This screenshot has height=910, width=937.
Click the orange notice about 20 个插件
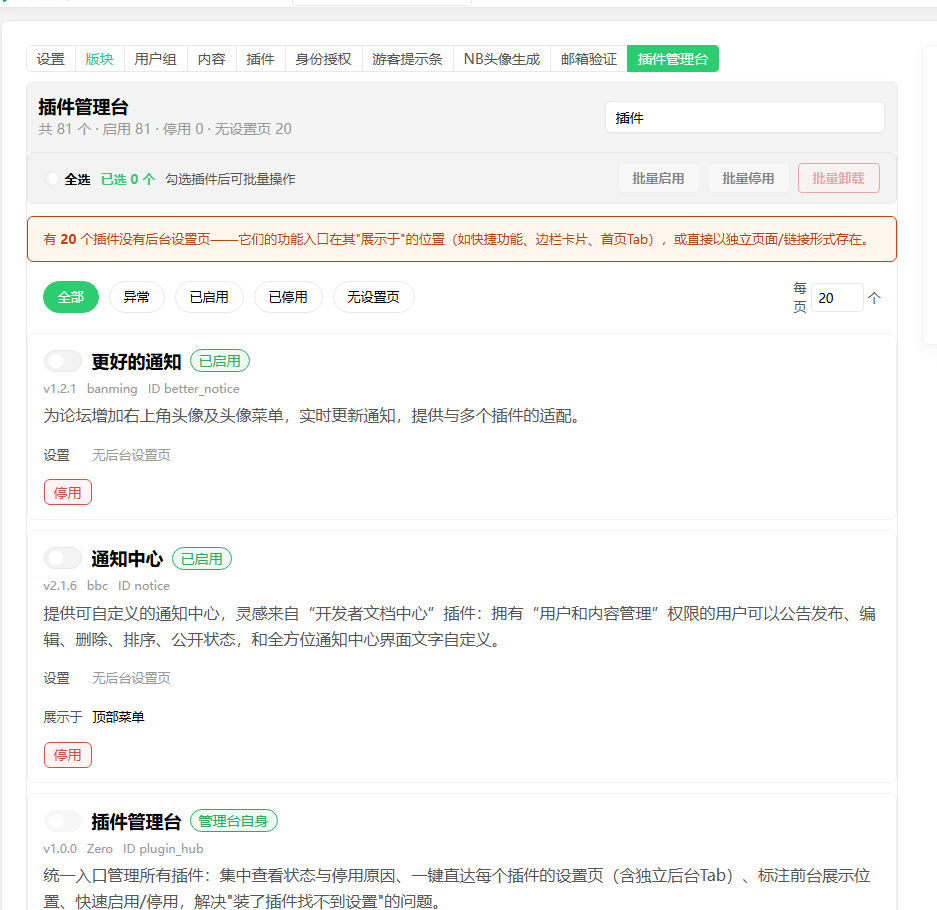[x=462, y=239]
